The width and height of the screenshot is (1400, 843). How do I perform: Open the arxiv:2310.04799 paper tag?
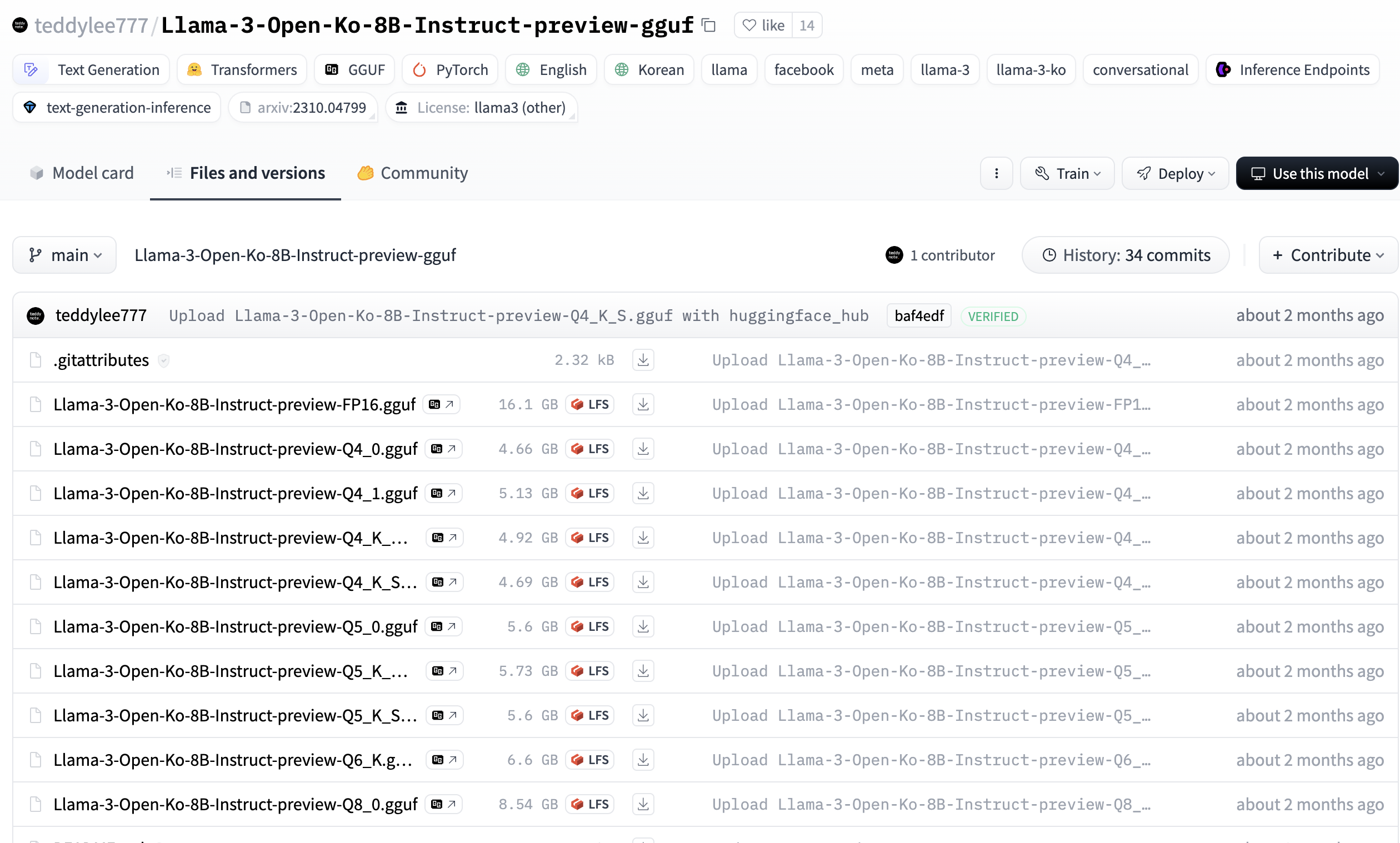(303, 107)
